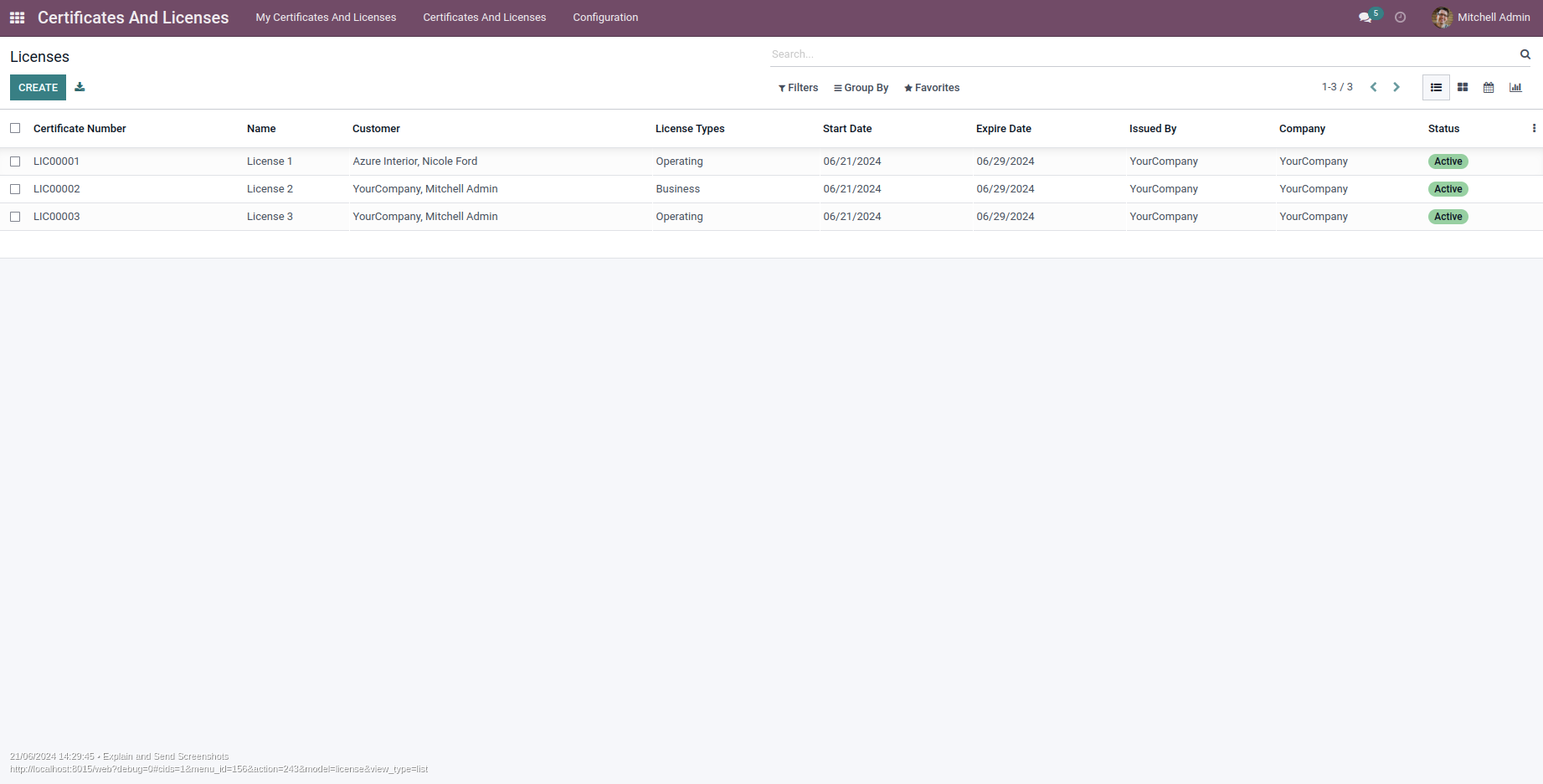
Task: Click the search magnifier icon
Action: pos(1525,54)
